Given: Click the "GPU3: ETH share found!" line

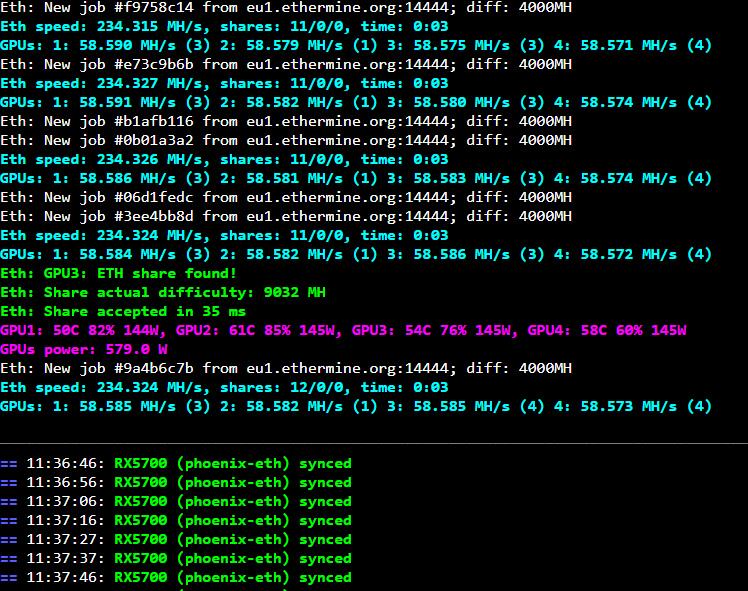Looking at the screenshot, I should click(119, 273).
